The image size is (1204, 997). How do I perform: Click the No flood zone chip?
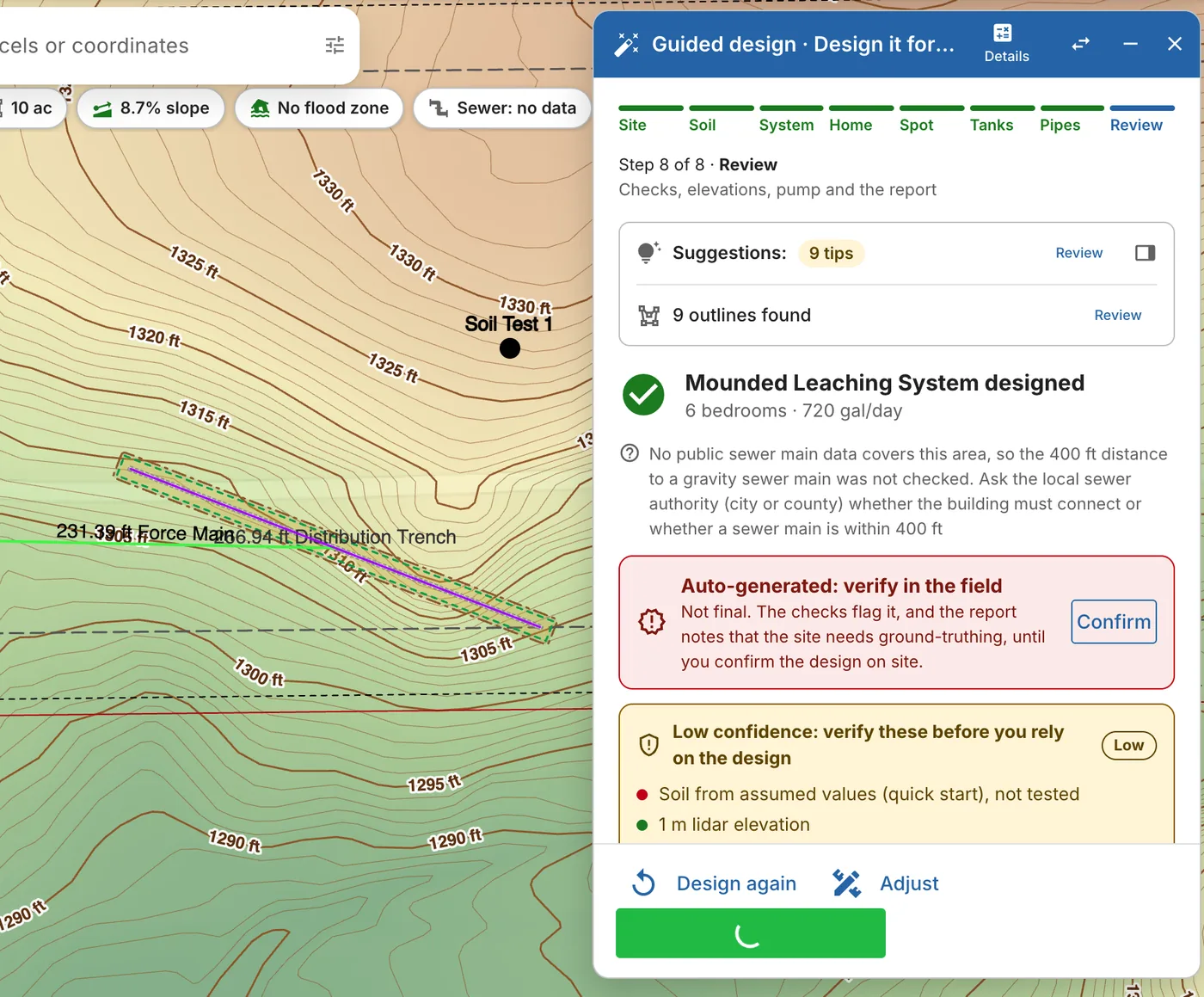[319, 108]
